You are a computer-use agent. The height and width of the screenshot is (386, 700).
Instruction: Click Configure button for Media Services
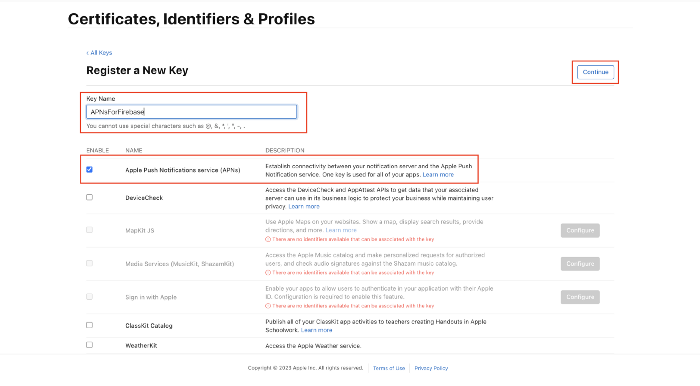tap(580, 264)
